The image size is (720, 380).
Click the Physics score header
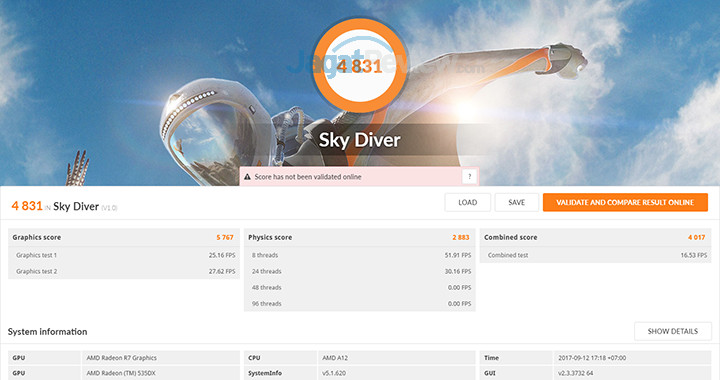click(x=270, y=237)
